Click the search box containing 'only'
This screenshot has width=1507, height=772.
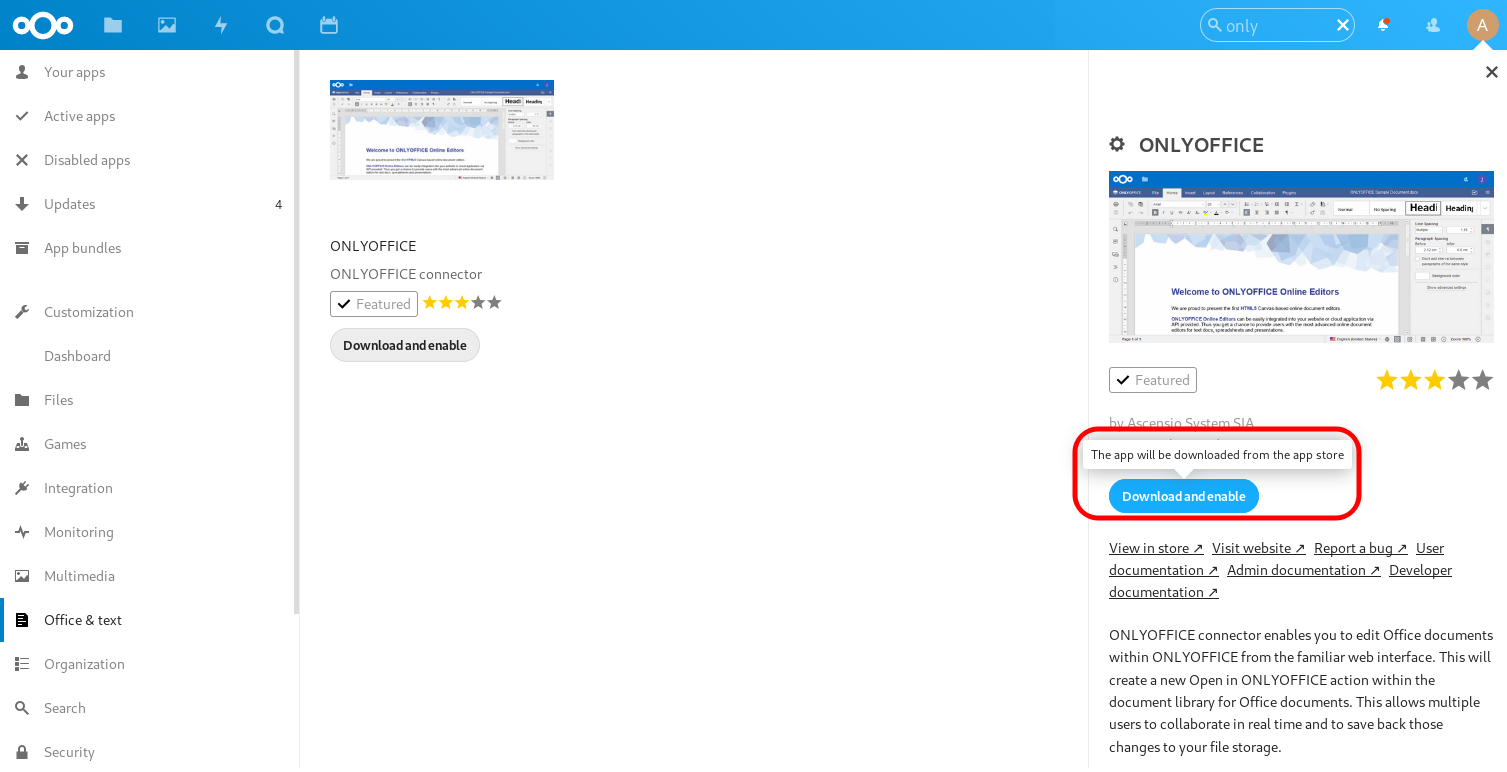[1277, 25]
